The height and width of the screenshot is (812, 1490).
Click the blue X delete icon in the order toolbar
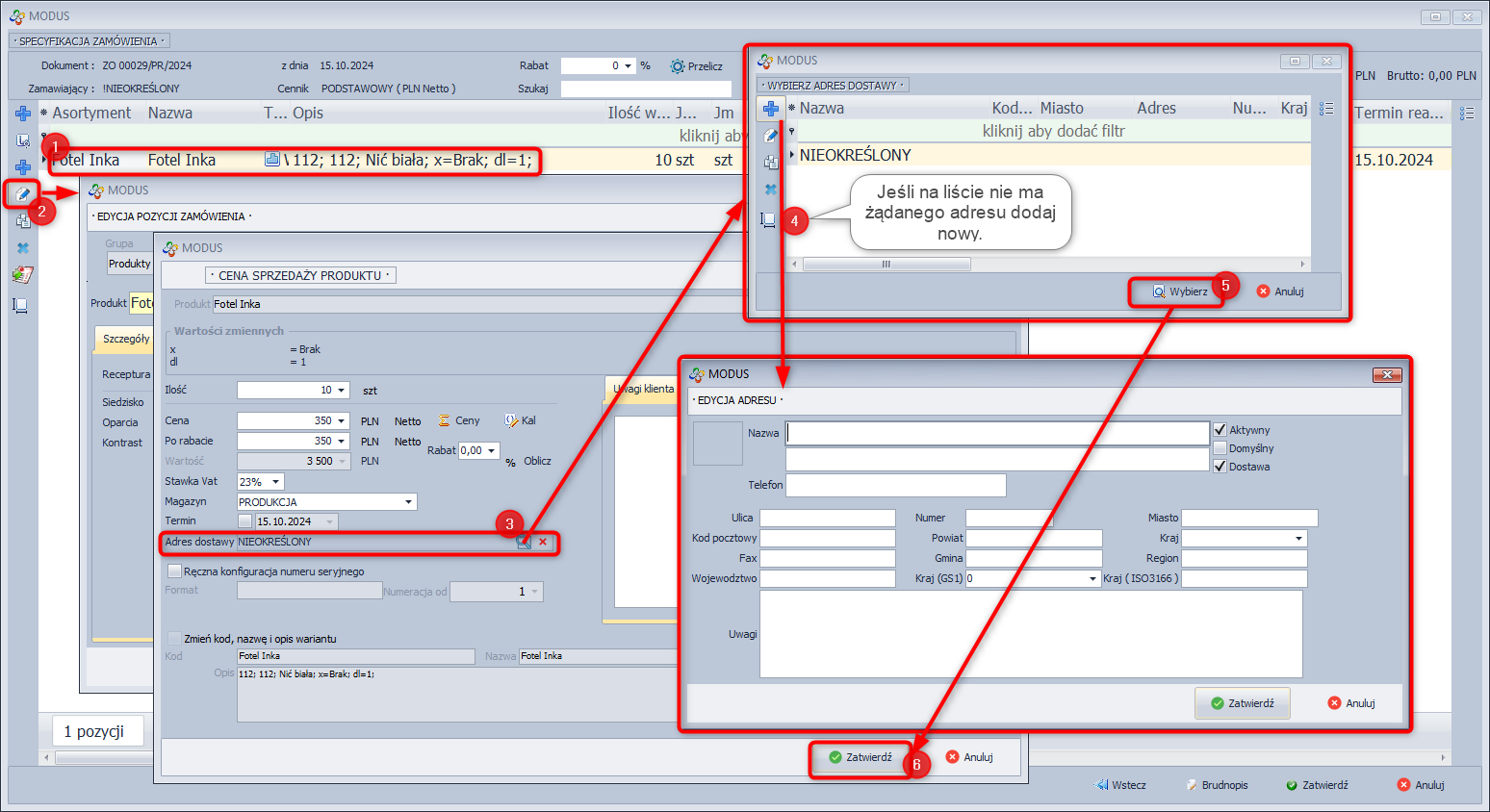[23, 248]
